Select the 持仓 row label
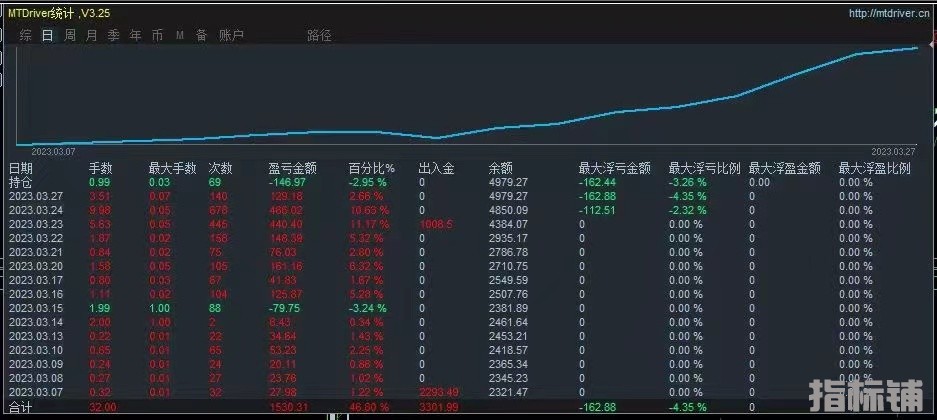The image size is (937, 420). (21, 182)
